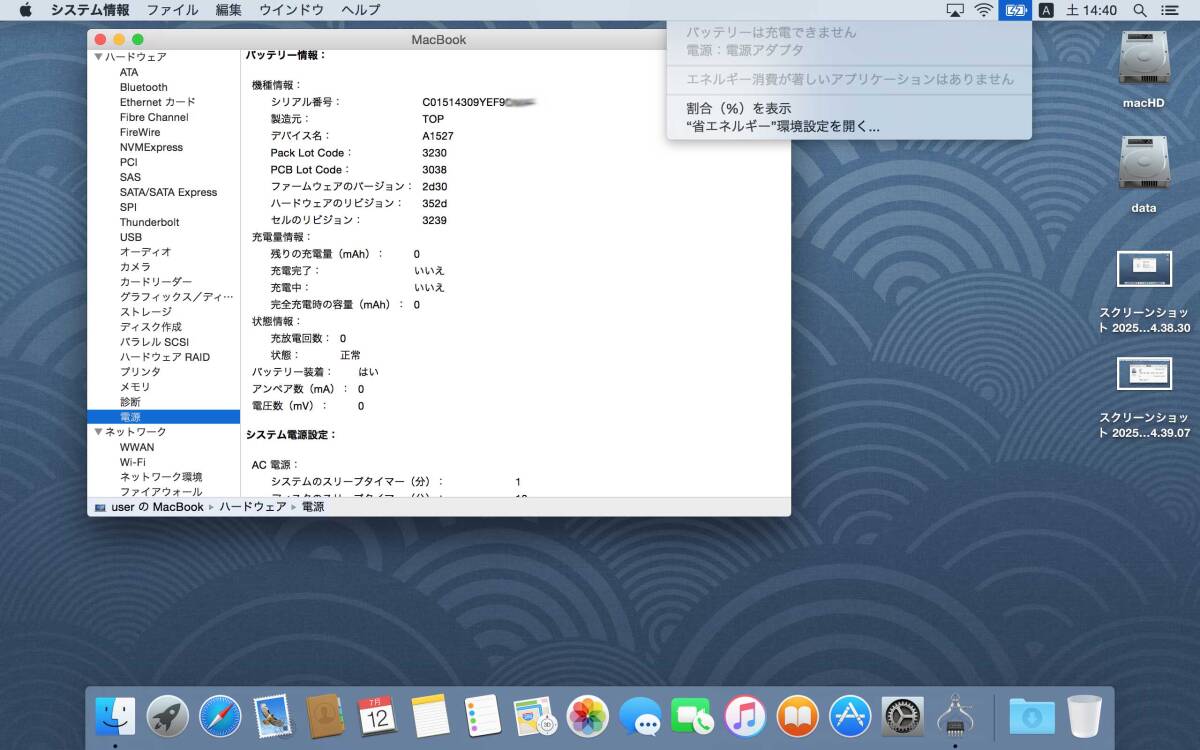Open the ウインドウ menu
Screen dimensions: 1200x750
click(291, 10)
